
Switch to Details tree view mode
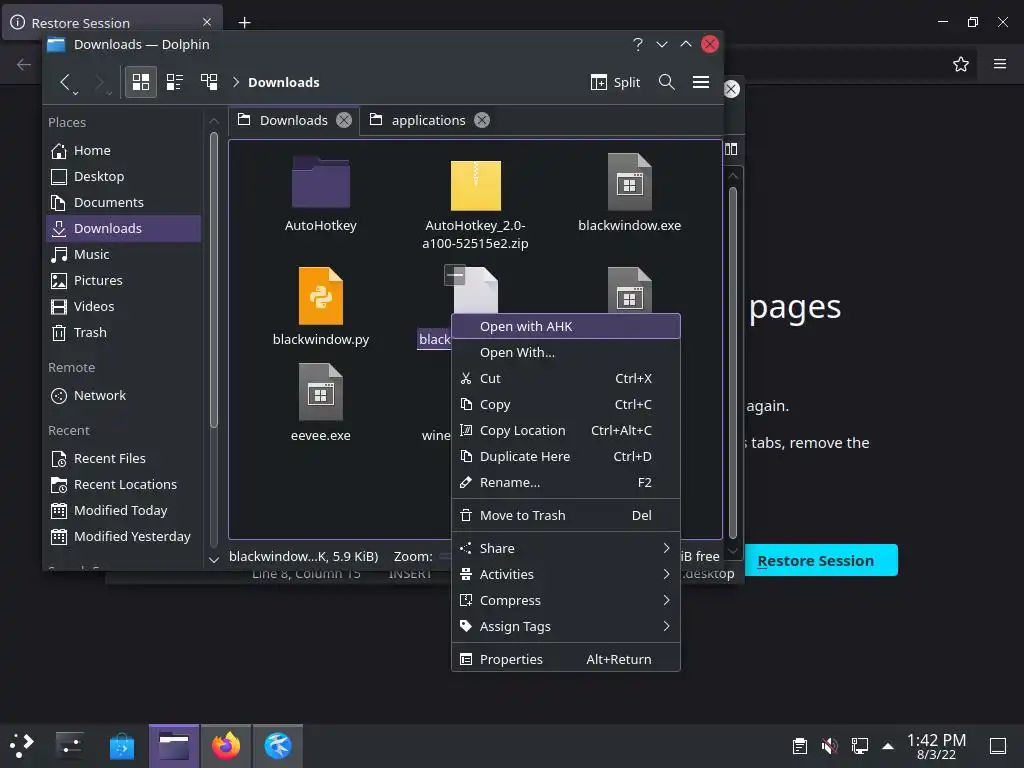(209, 82)
